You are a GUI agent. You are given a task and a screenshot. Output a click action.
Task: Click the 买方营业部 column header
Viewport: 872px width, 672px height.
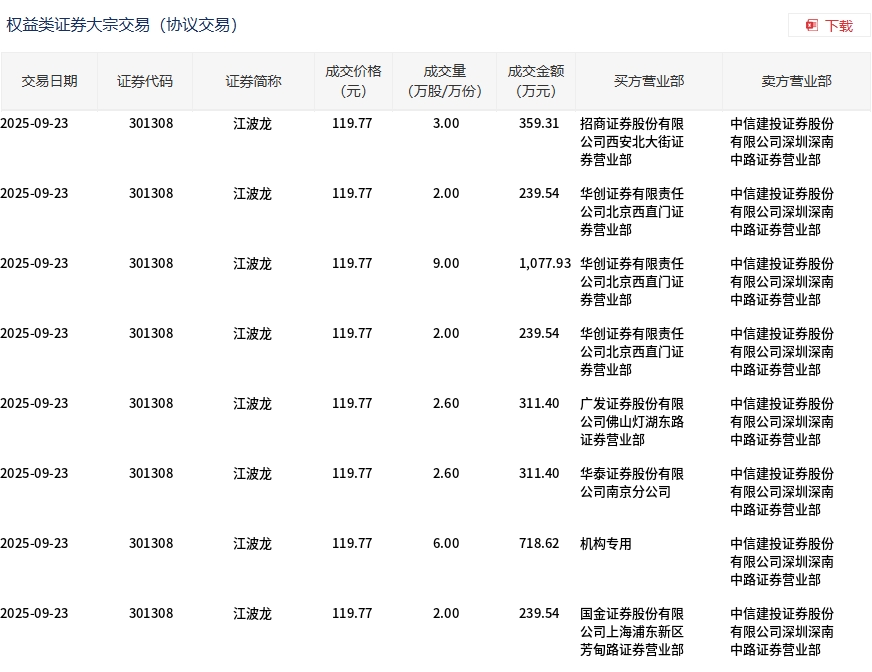point(649,81)
